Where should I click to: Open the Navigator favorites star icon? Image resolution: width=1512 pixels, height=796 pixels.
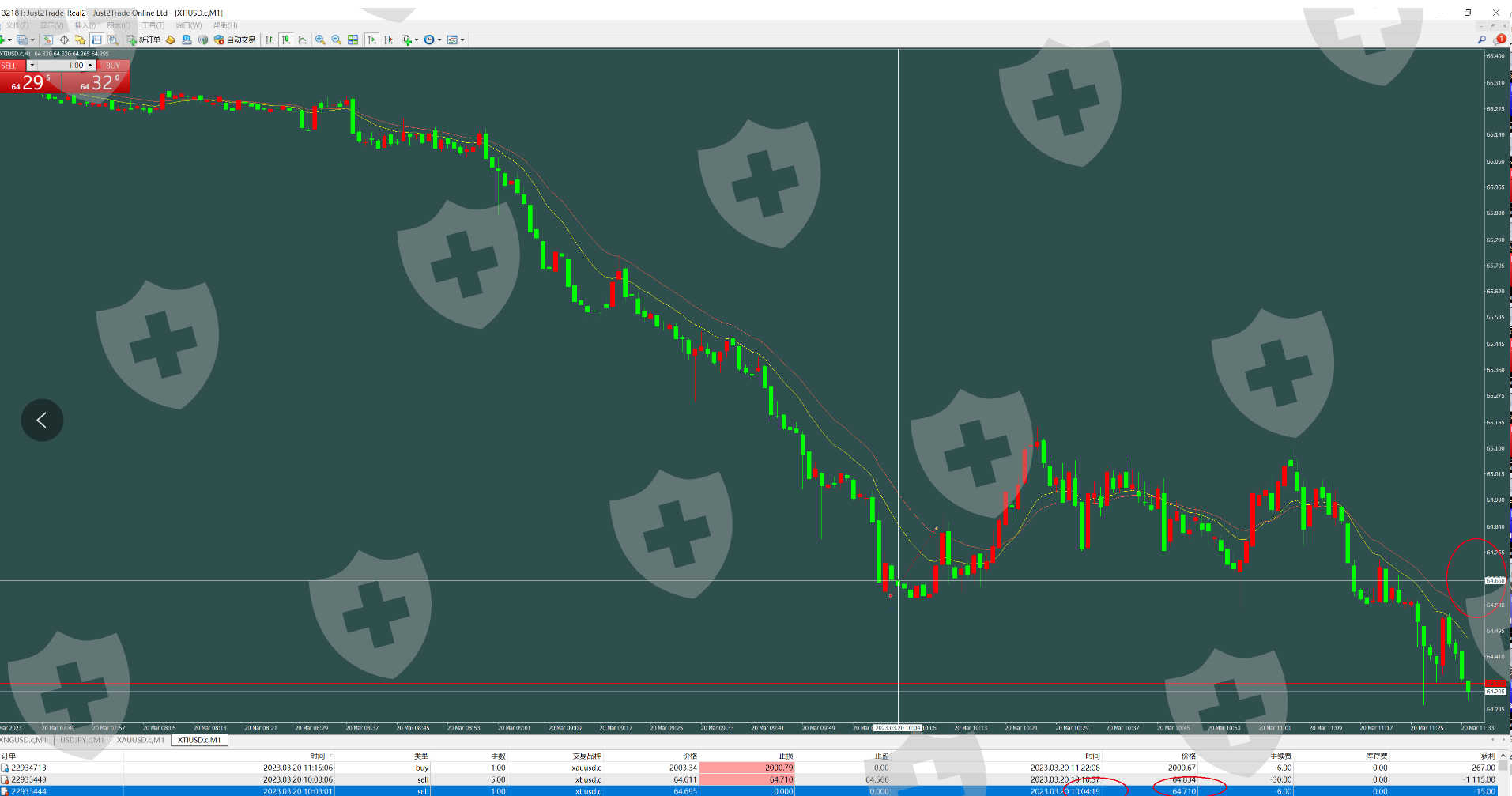tap(80, 40)
